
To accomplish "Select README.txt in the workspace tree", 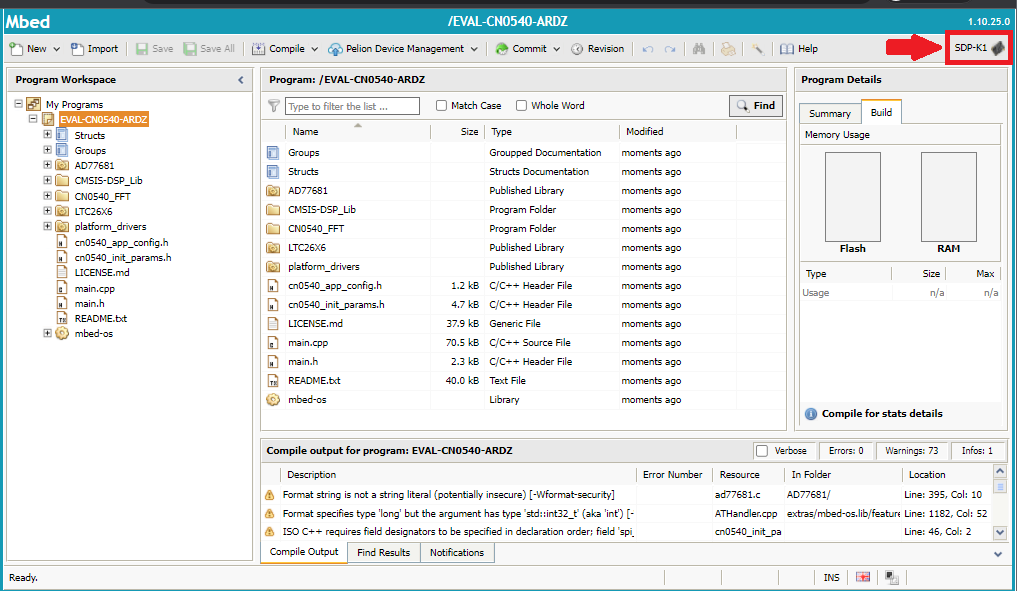I will pyautogui.click(x=101, y=318).
